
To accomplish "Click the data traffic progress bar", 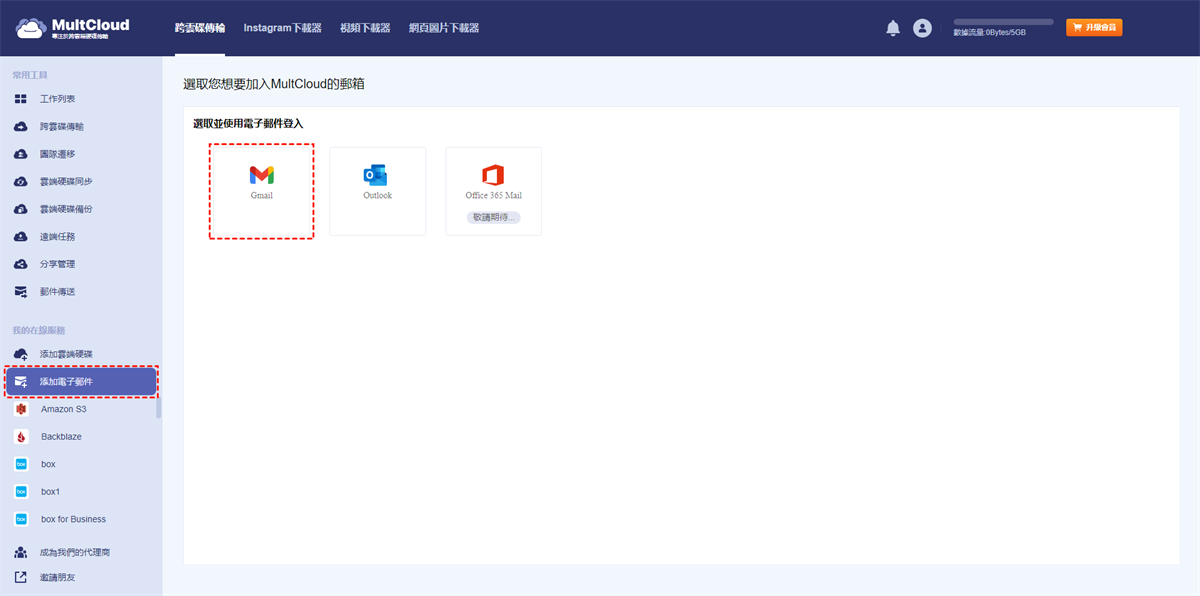I will click(x=1003, y=21).
